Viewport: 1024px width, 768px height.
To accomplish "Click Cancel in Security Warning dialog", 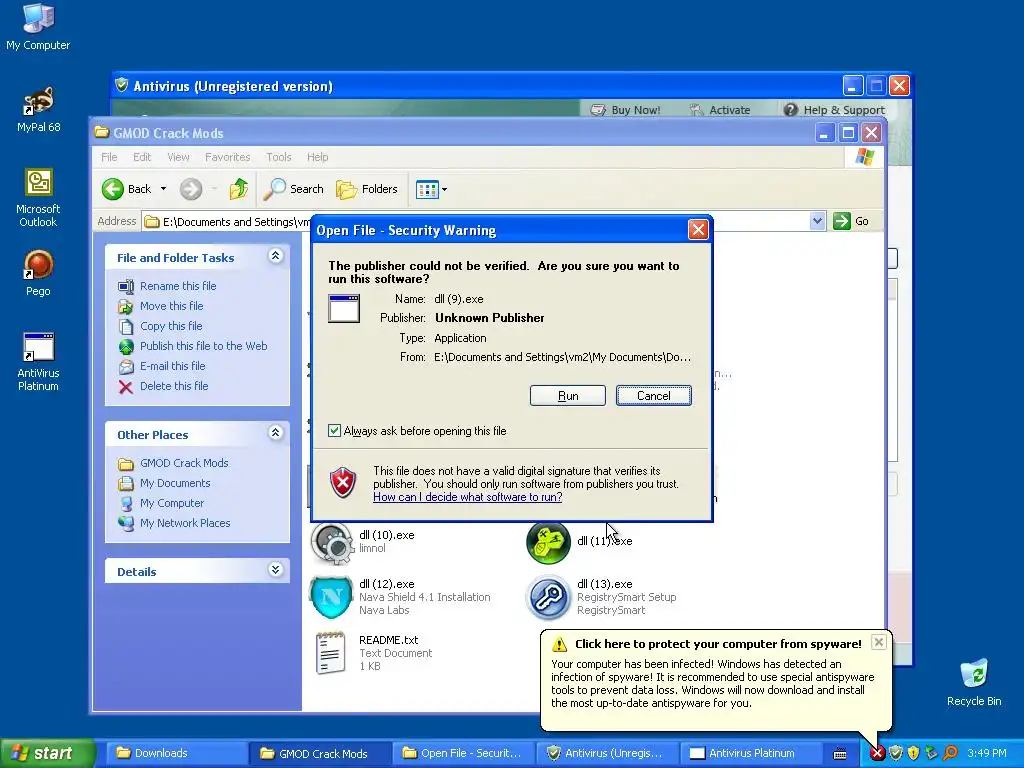I will coord(654,396).
